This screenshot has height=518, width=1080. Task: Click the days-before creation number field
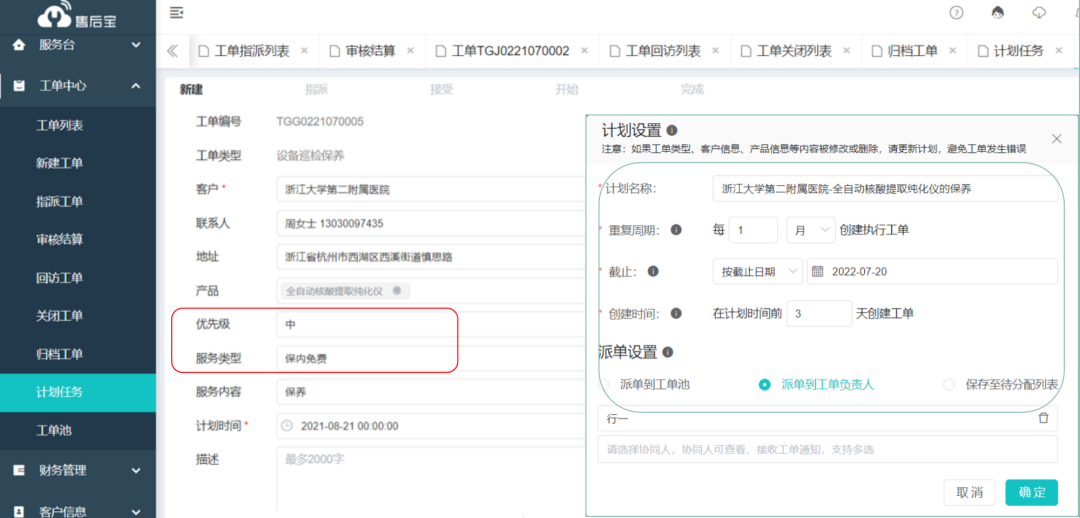820,313
